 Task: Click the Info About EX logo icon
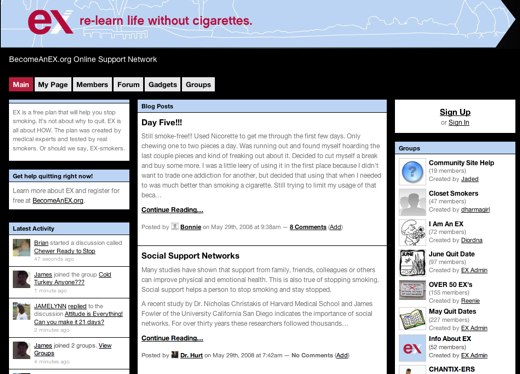(x=412, y=348)
